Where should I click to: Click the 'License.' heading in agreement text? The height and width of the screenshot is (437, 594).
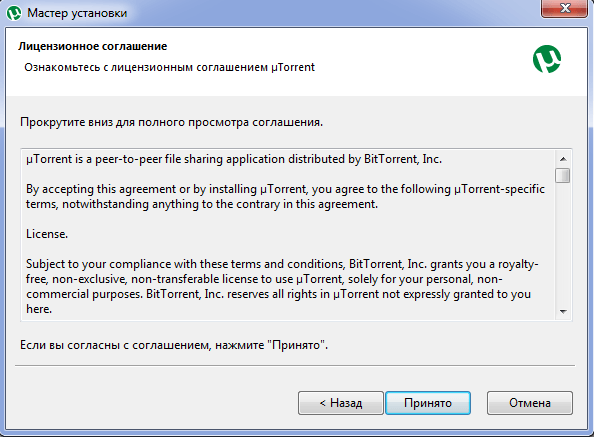[x=47, y=234]
